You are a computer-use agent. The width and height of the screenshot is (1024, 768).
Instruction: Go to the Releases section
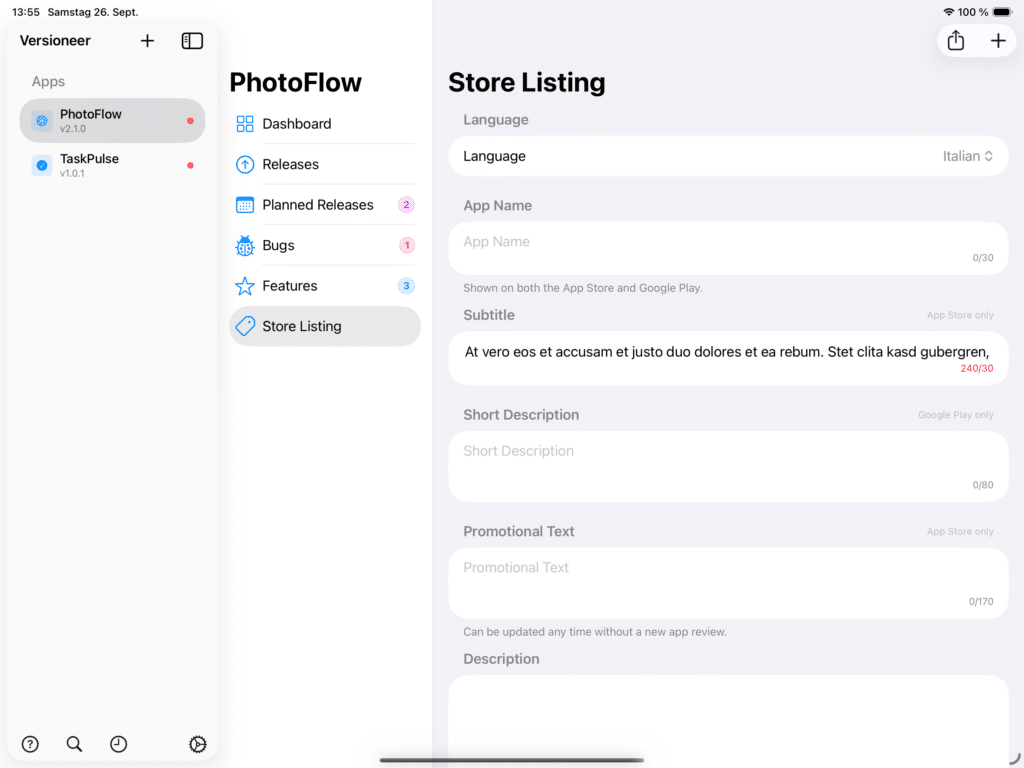point(325,165)
